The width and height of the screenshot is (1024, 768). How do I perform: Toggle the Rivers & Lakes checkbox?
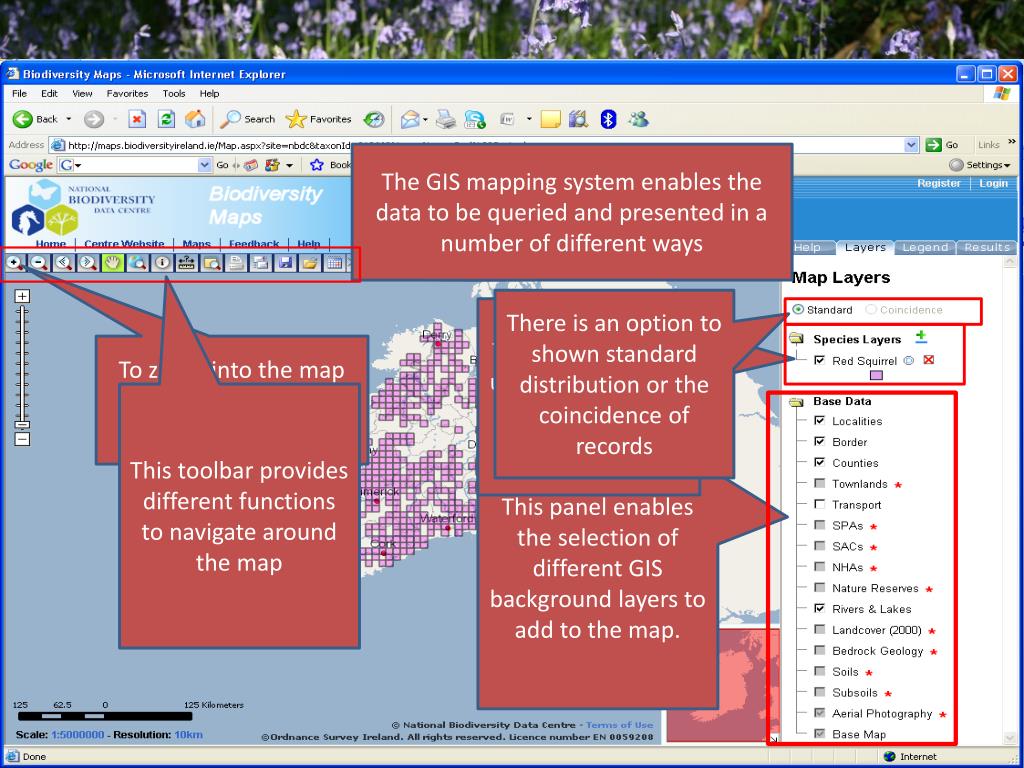(820, 608)
